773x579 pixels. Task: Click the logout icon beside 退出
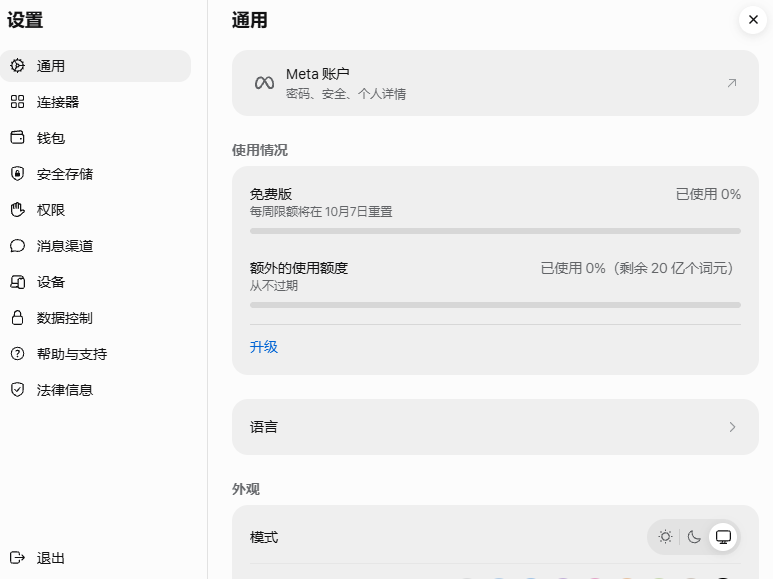tap(17, 557)
